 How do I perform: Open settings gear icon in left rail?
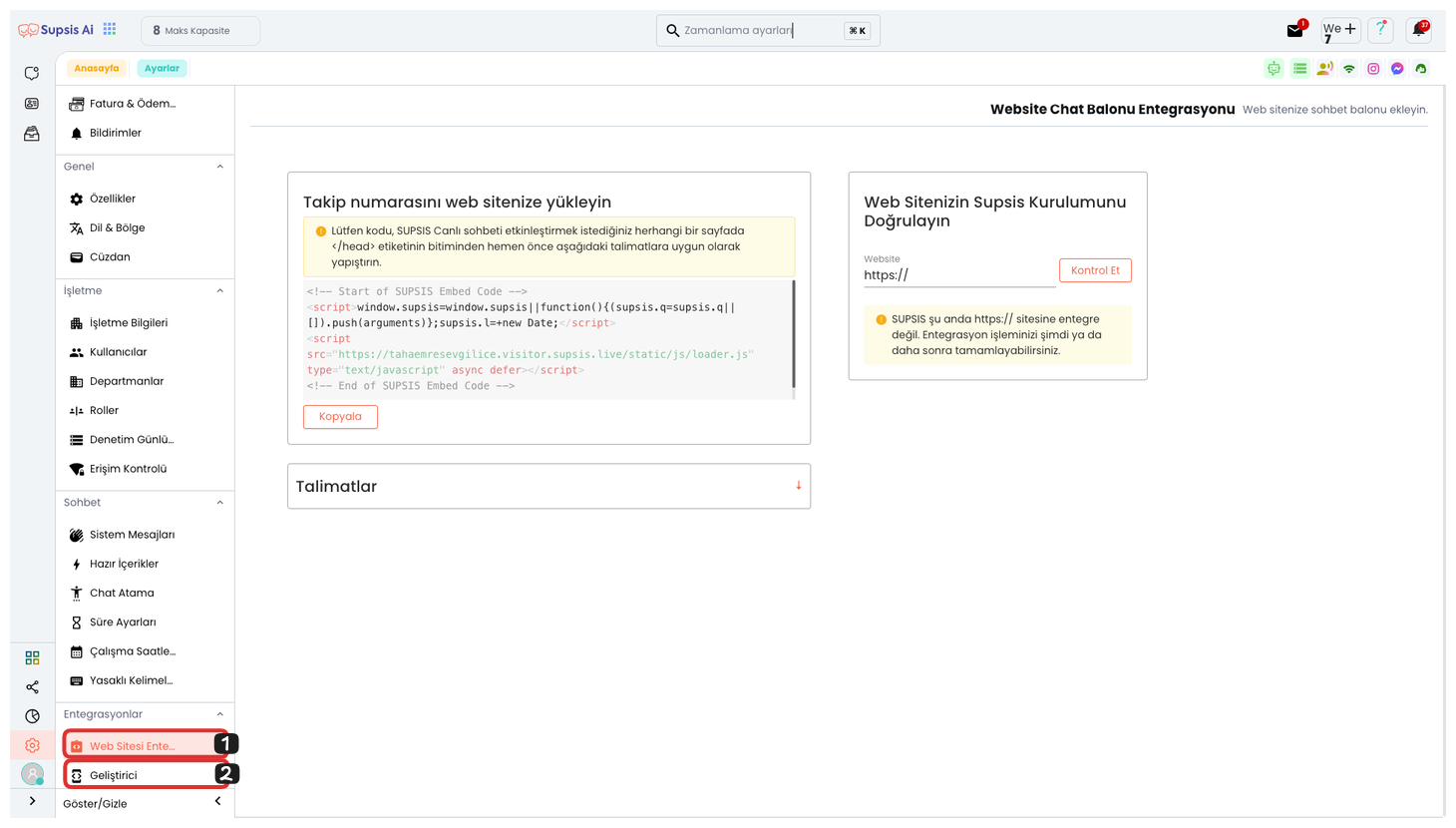click(x=32, y=745)
